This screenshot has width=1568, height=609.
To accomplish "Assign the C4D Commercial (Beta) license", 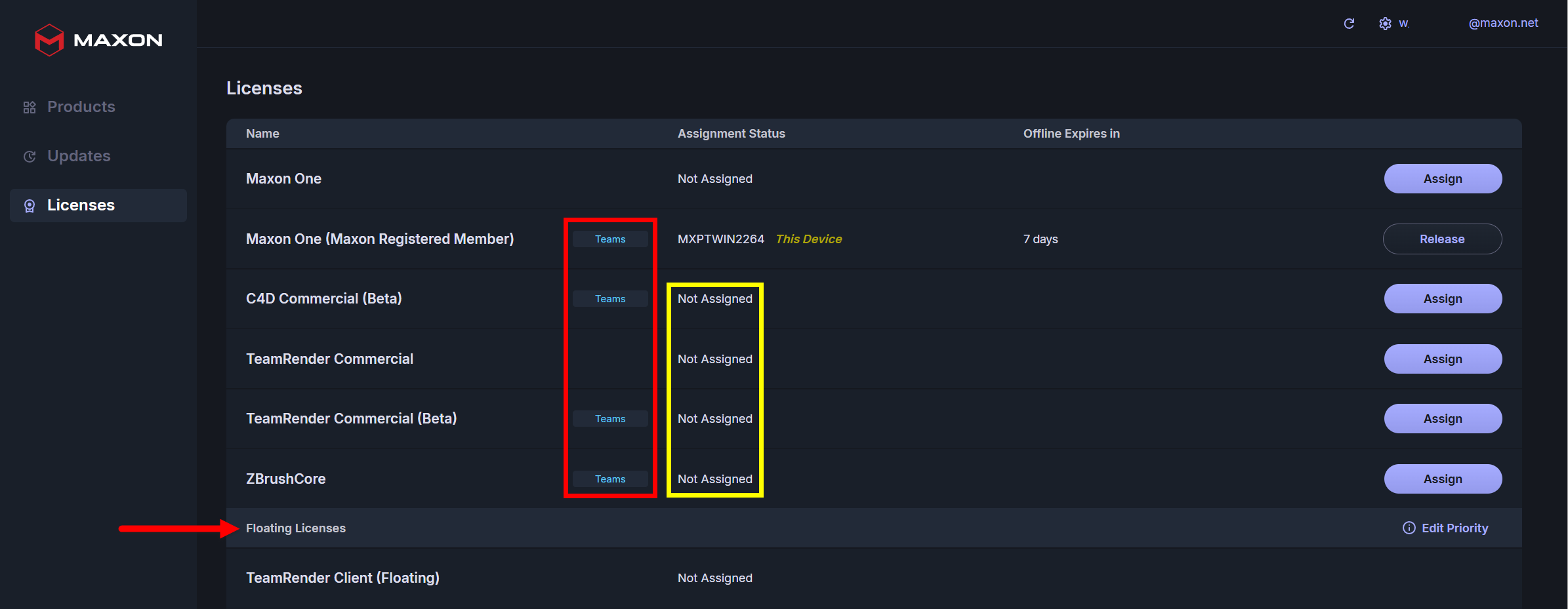I will tap(1442, 299).
